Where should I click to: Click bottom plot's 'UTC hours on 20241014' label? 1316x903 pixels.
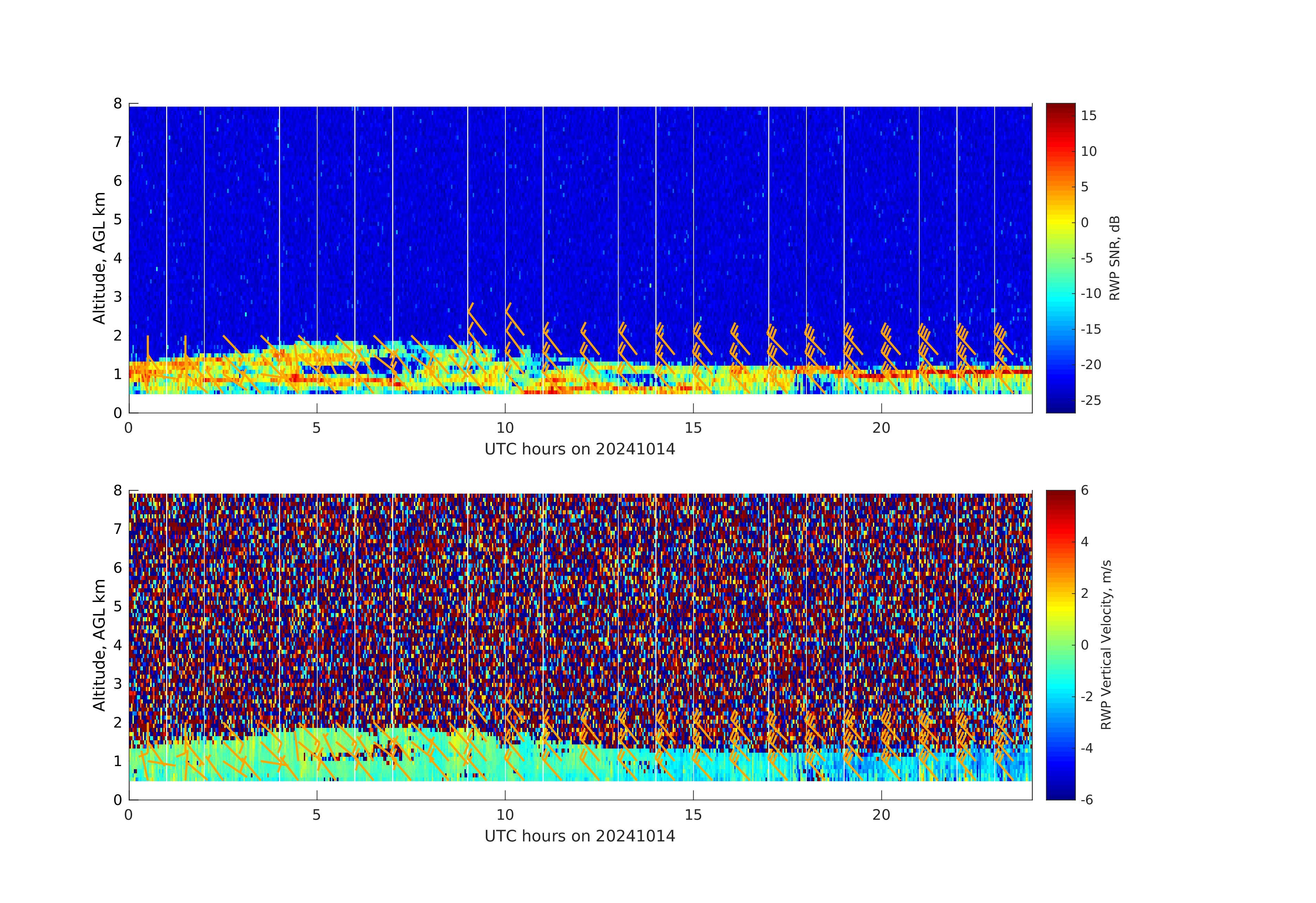tap(580, 836)
